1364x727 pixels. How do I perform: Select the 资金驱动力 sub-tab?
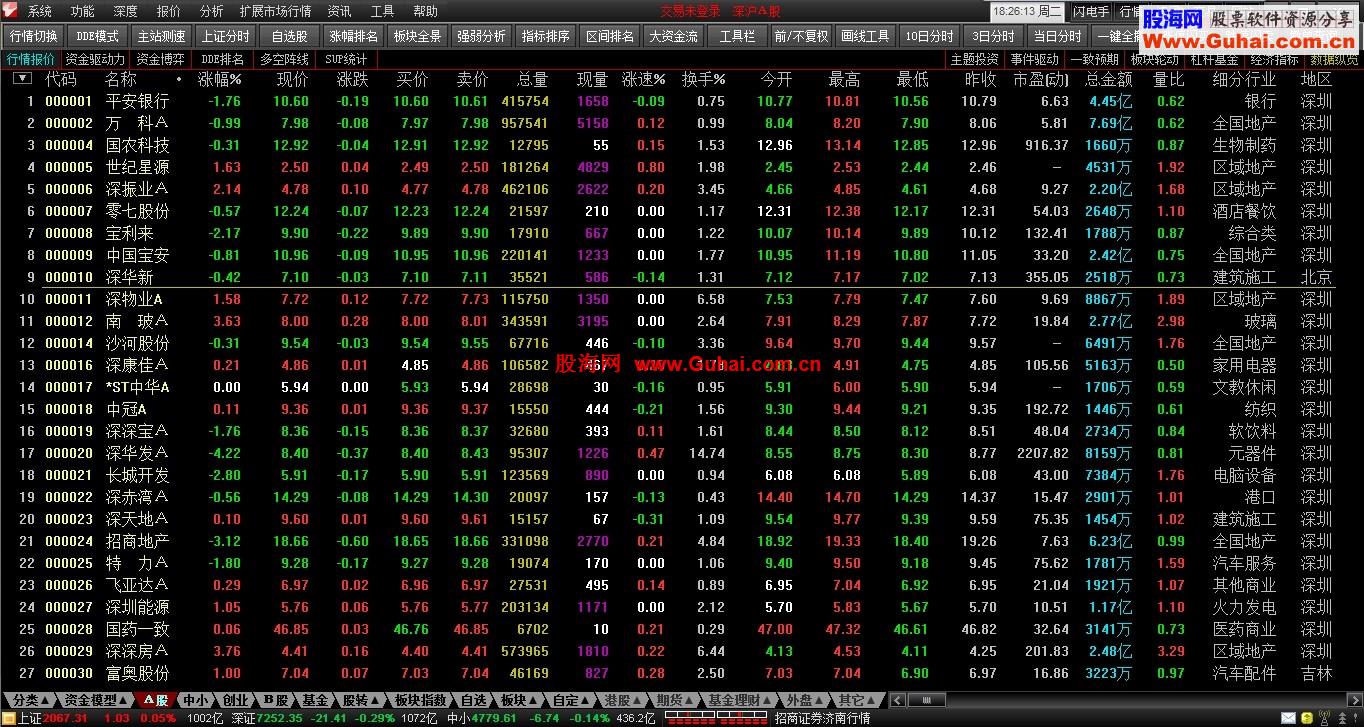coord(95,59)
